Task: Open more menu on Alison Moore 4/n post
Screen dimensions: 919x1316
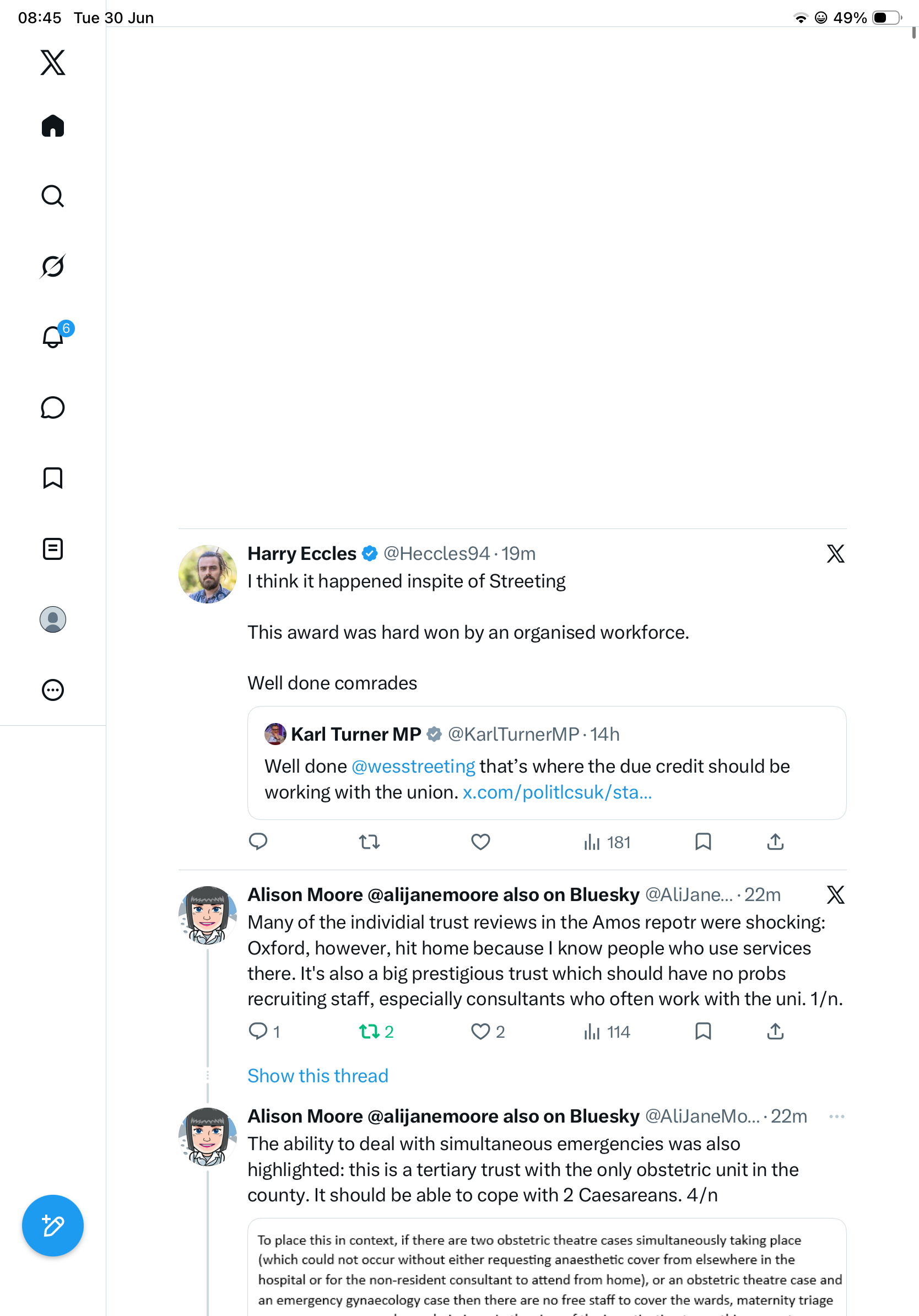Action: coord(836,1116)
